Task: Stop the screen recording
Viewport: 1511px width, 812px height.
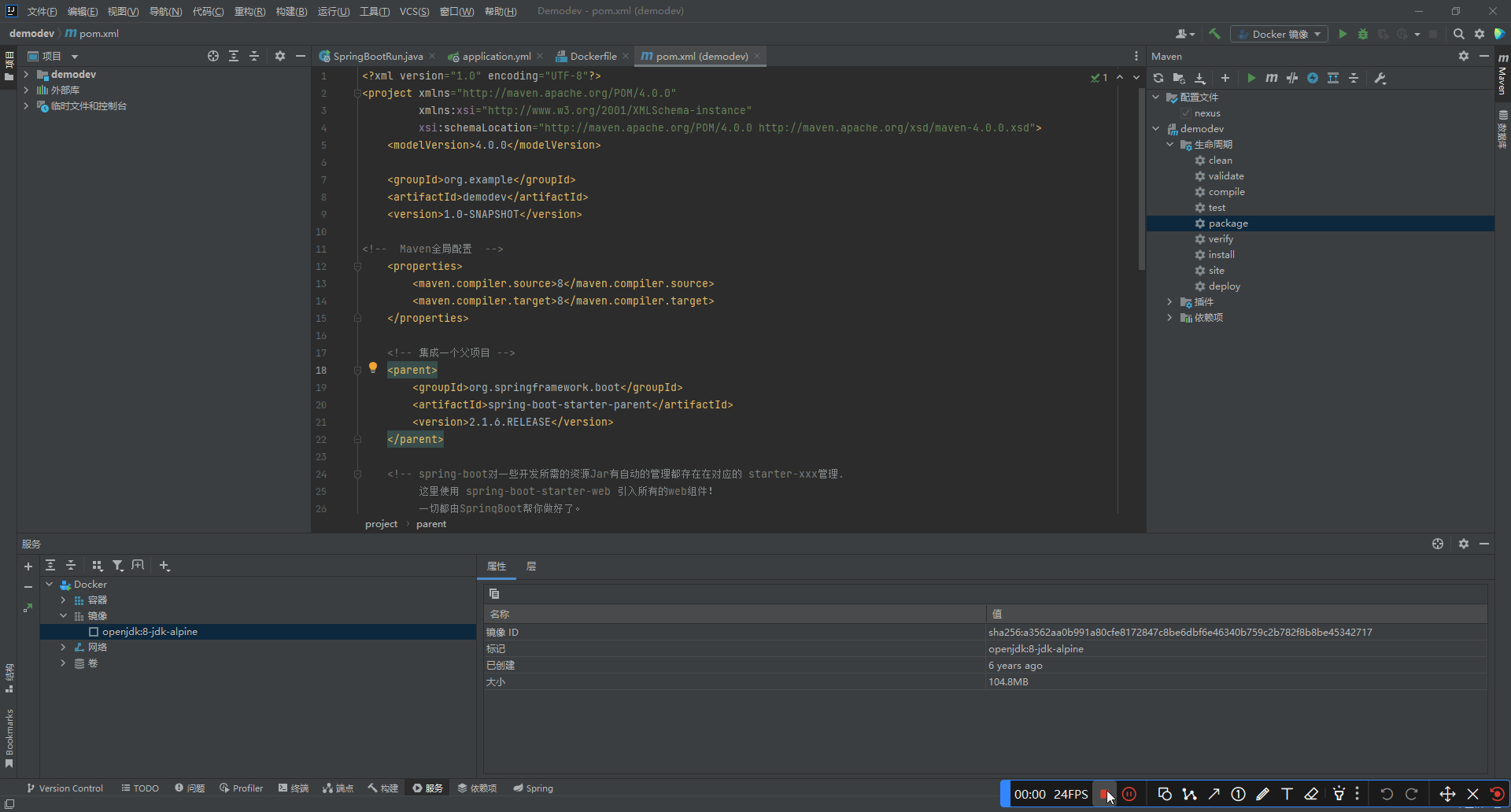Action: (x=1104, y=794)
